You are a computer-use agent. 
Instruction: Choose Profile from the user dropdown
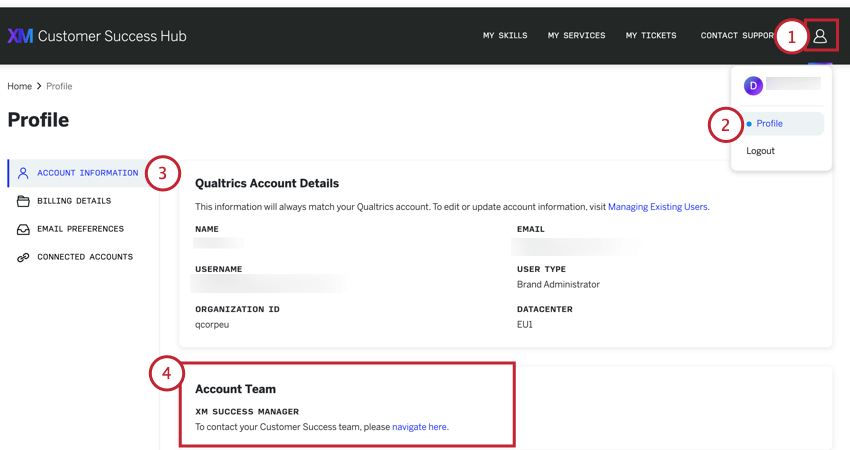tap(781, 124)
